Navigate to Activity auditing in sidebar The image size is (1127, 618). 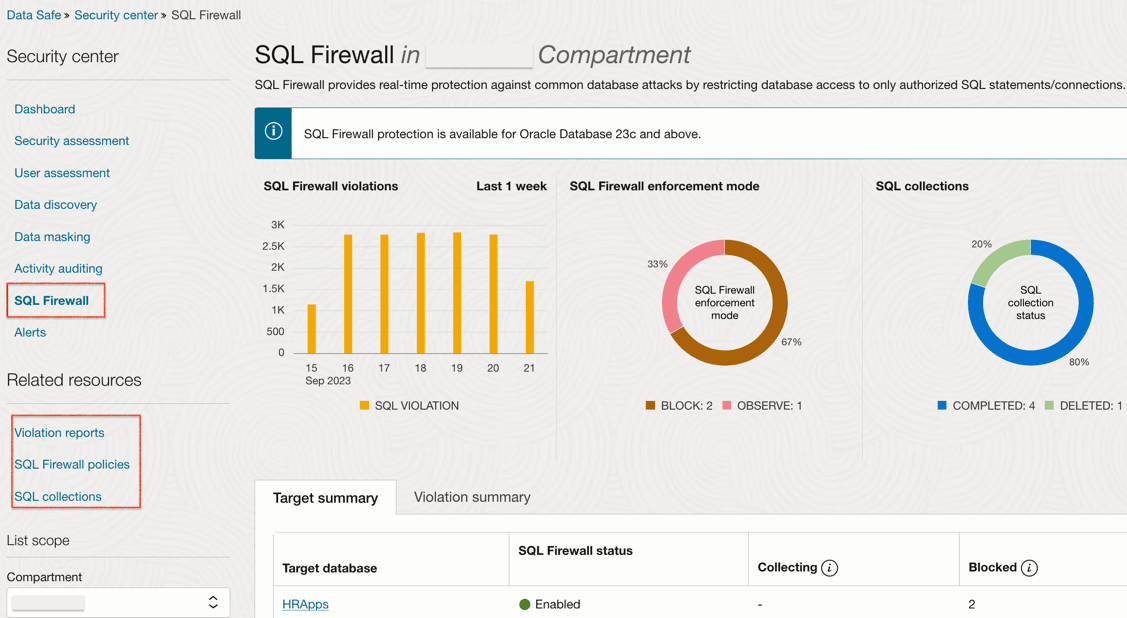(x=58, y=268)
